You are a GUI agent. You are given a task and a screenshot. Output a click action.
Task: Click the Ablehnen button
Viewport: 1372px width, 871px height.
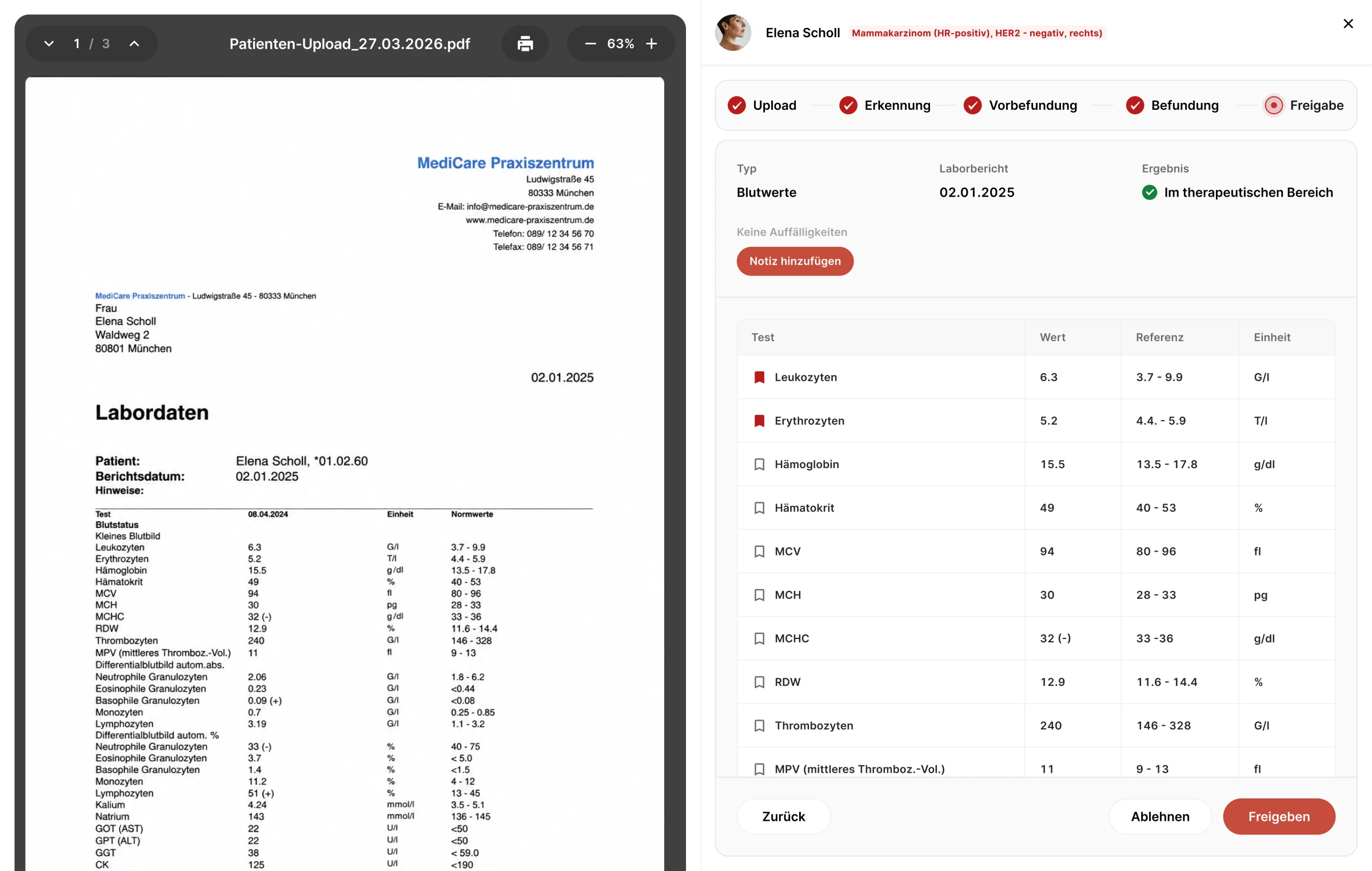(1160, 816)
